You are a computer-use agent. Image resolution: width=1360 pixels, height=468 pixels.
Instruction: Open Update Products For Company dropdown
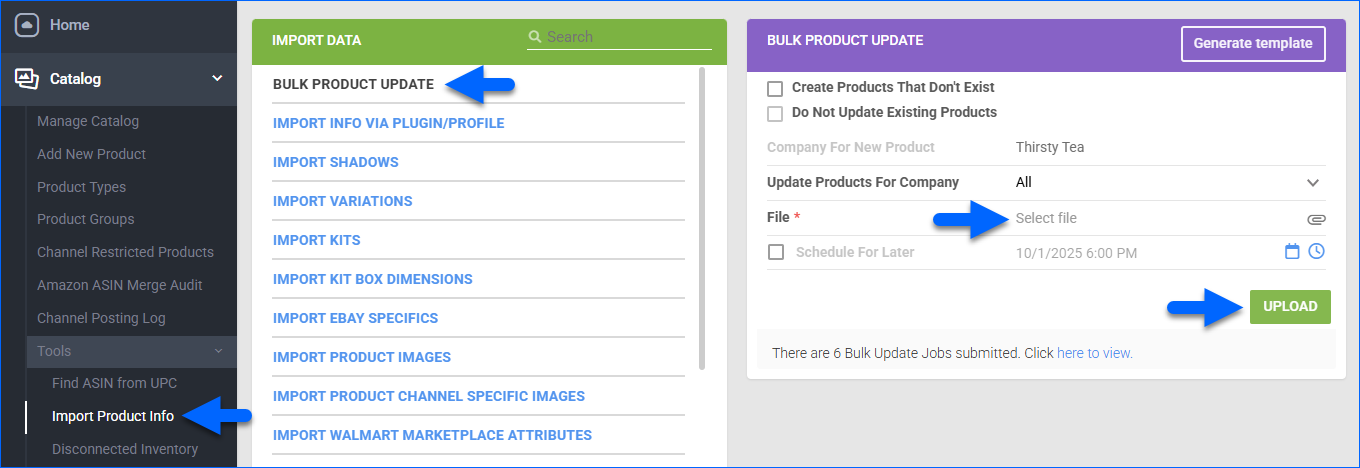(x=1313, y=183)
